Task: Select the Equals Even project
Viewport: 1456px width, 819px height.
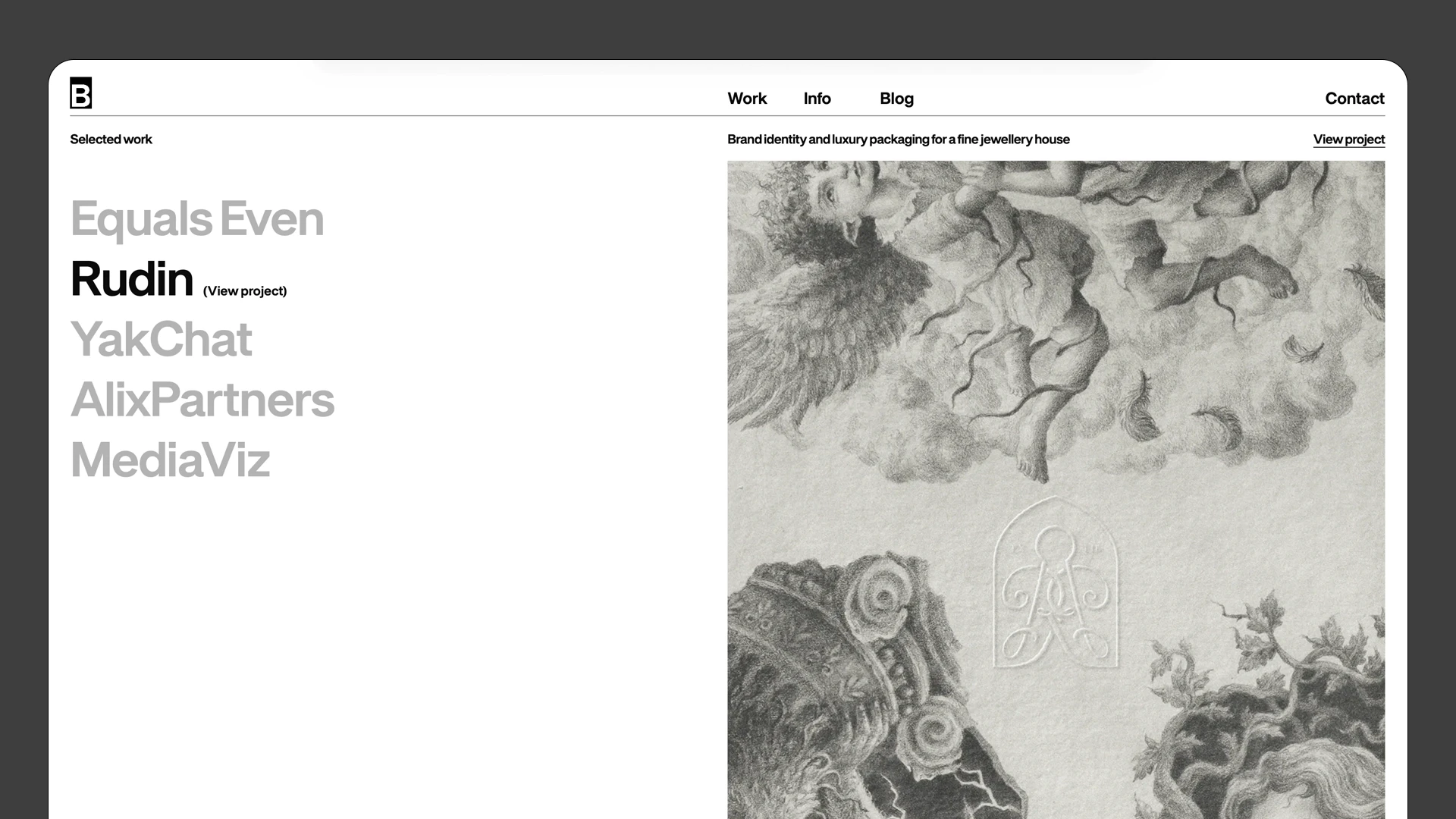Action: pyautogui.click(x=197, y=219)
